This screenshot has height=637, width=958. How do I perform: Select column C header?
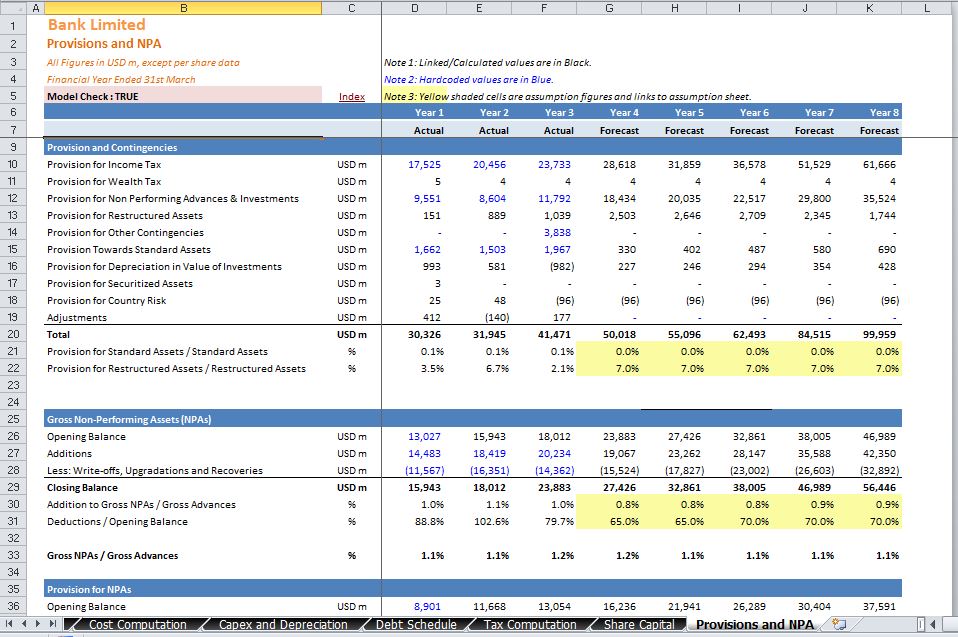pos(351,8)
